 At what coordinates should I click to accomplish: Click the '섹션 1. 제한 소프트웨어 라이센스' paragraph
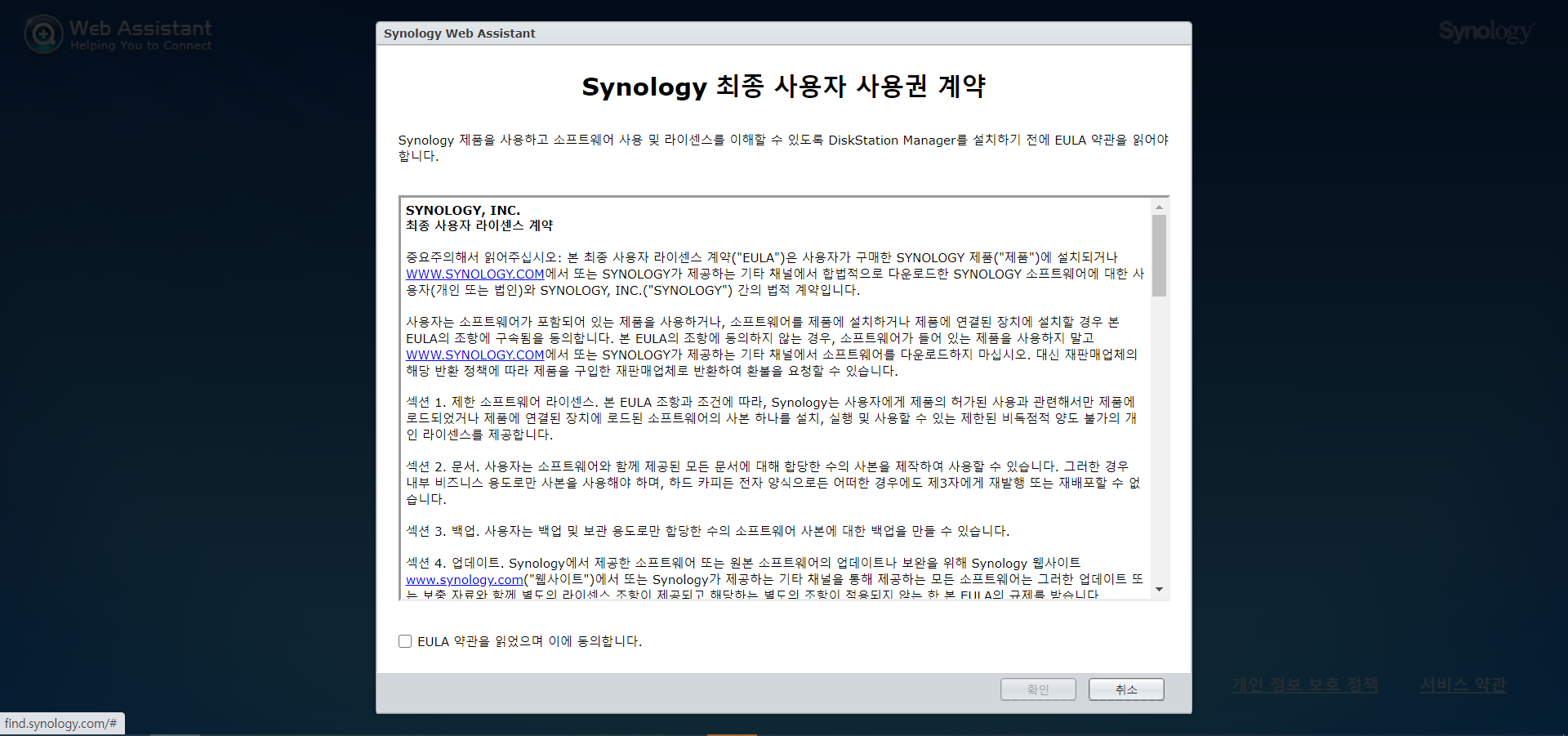tap(773, 418)
